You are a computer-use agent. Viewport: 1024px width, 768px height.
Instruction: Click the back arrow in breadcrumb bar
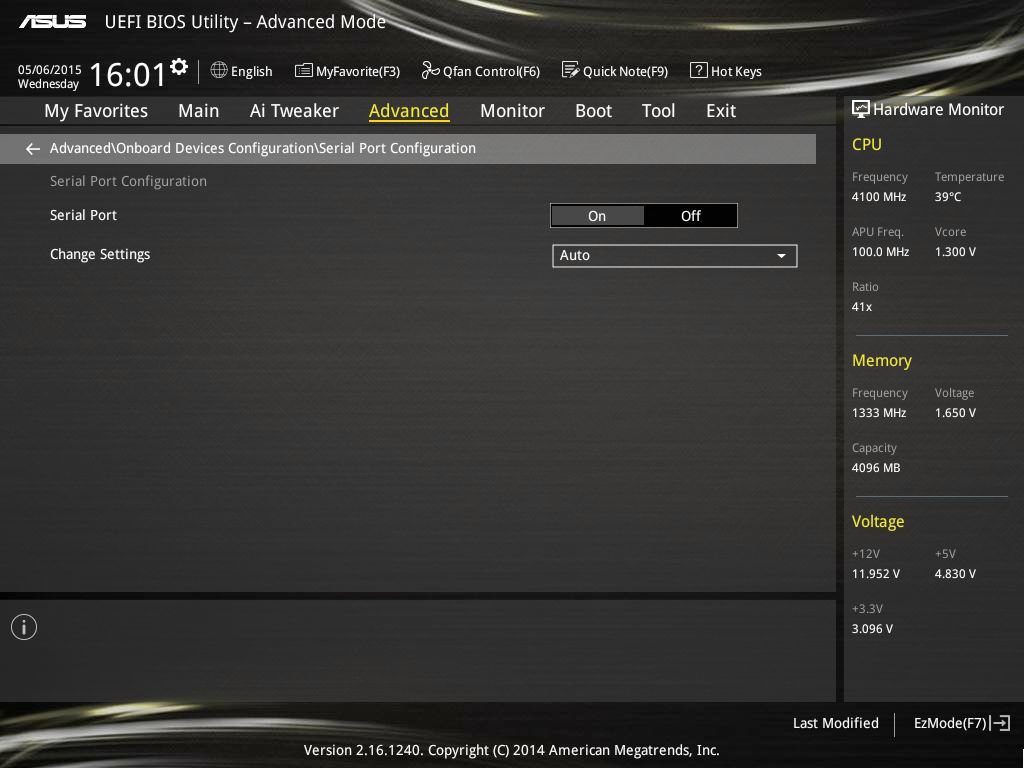(x=33, y=149)
